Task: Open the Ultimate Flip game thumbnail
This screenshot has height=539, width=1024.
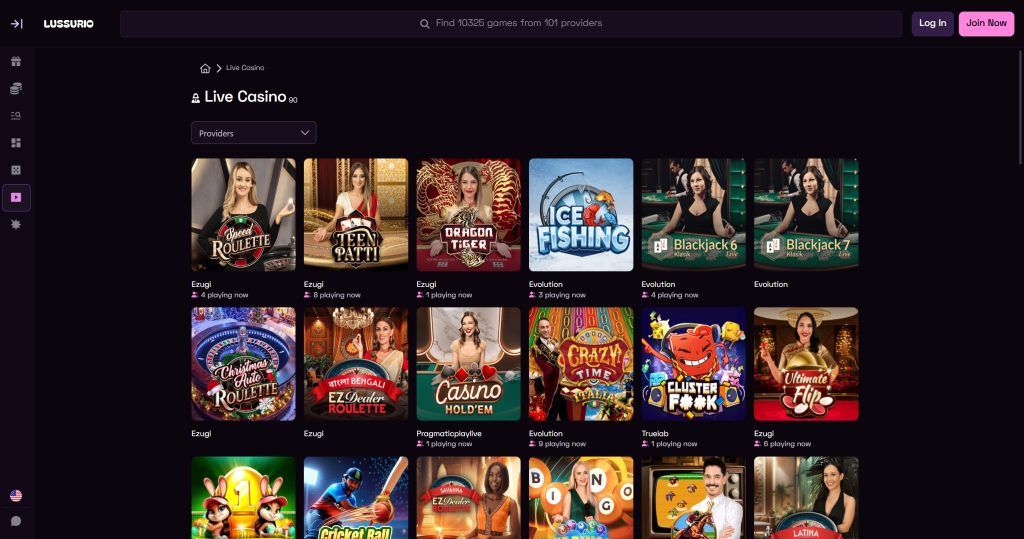Action: coord(806,364)
